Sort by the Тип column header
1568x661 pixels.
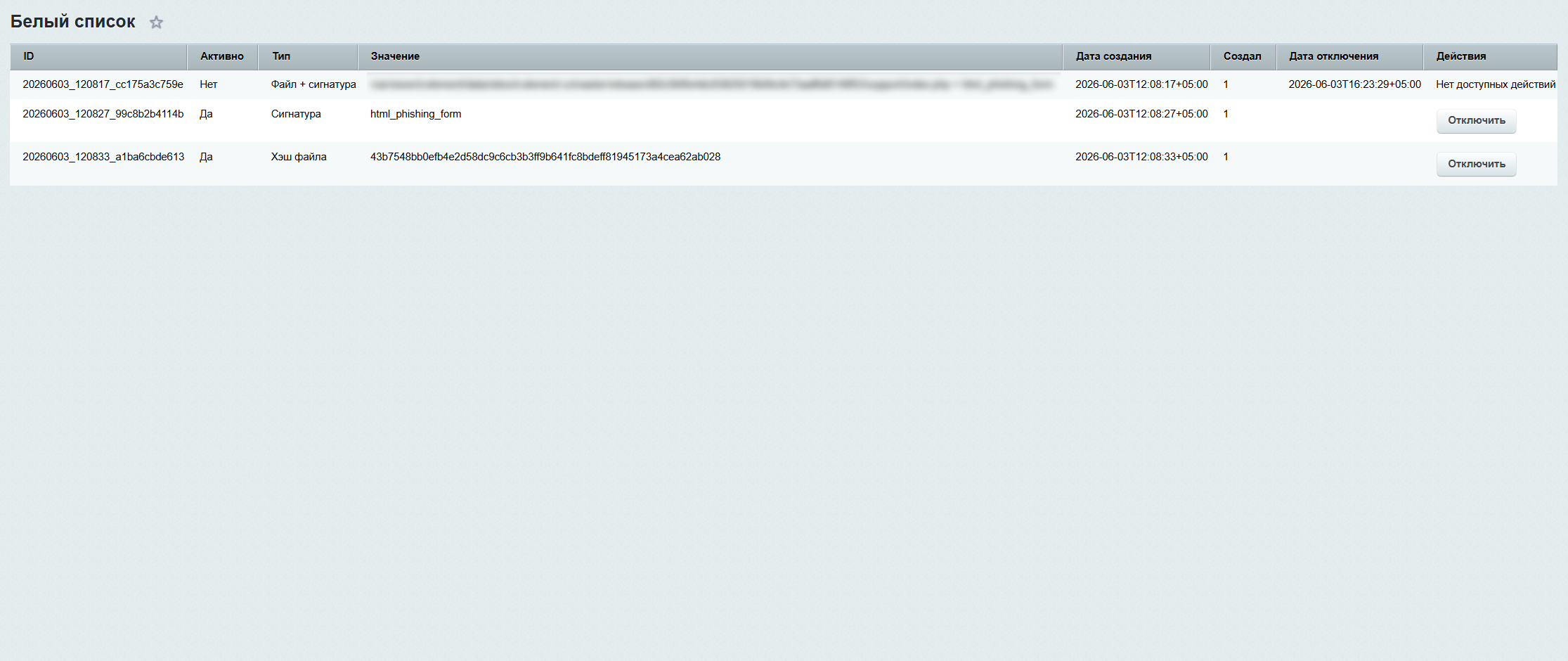click(x=308, y=56)
